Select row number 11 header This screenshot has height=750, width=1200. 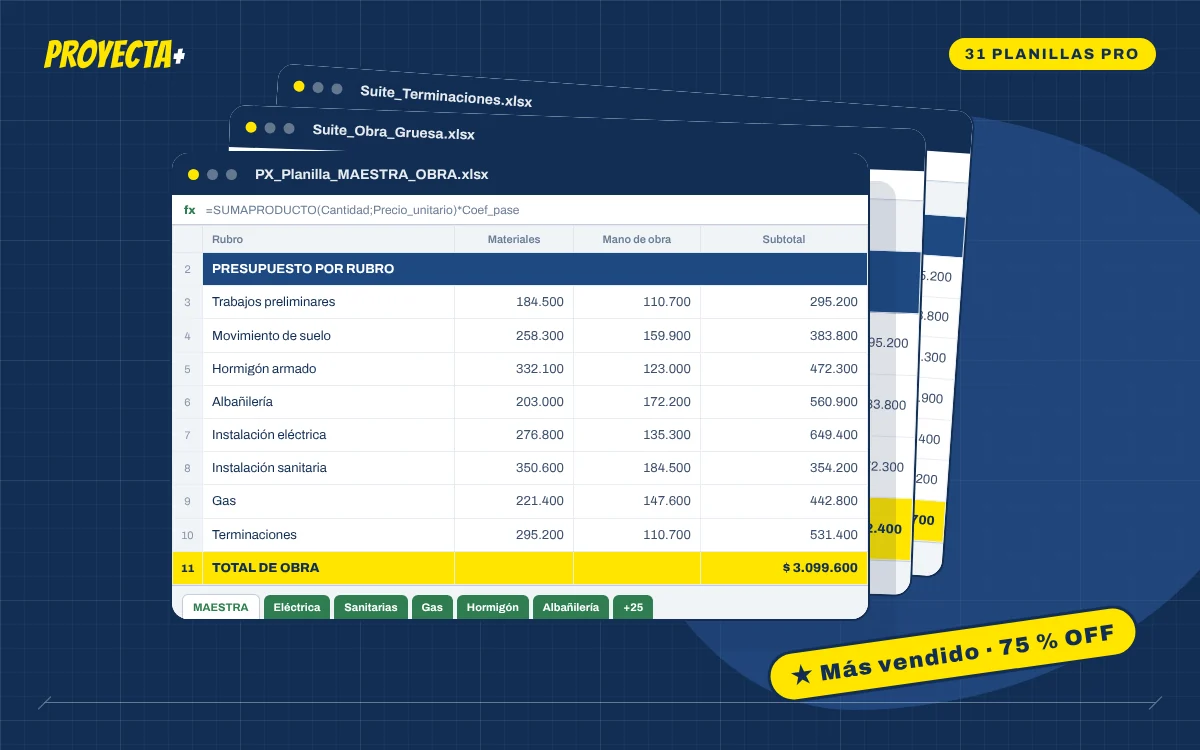(x=187, y=568)
